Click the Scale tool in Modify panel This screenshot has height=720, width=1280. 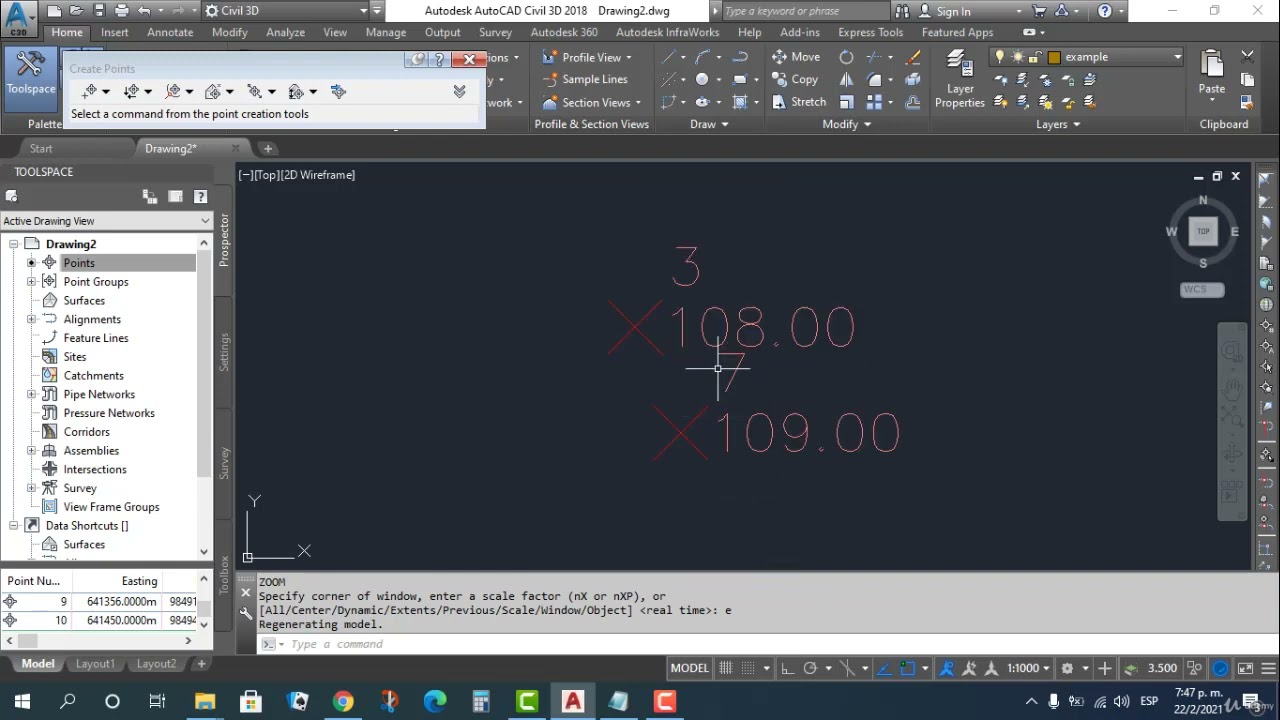(x=847, y=102)
